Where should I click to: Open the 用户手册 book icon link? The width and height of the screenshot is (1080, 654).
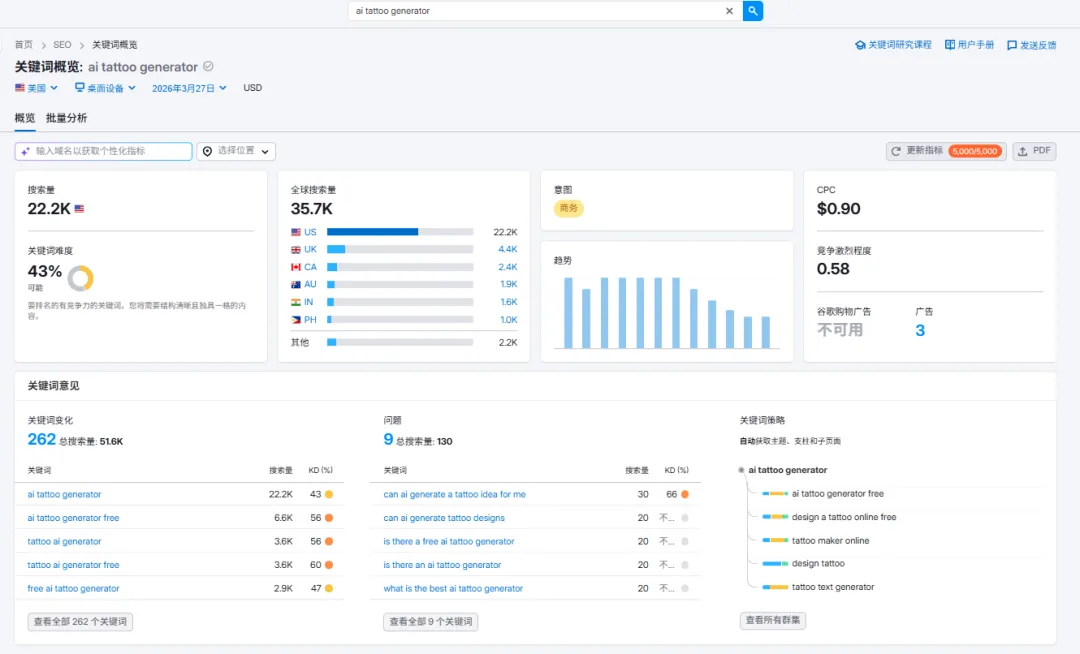point(969,45)
